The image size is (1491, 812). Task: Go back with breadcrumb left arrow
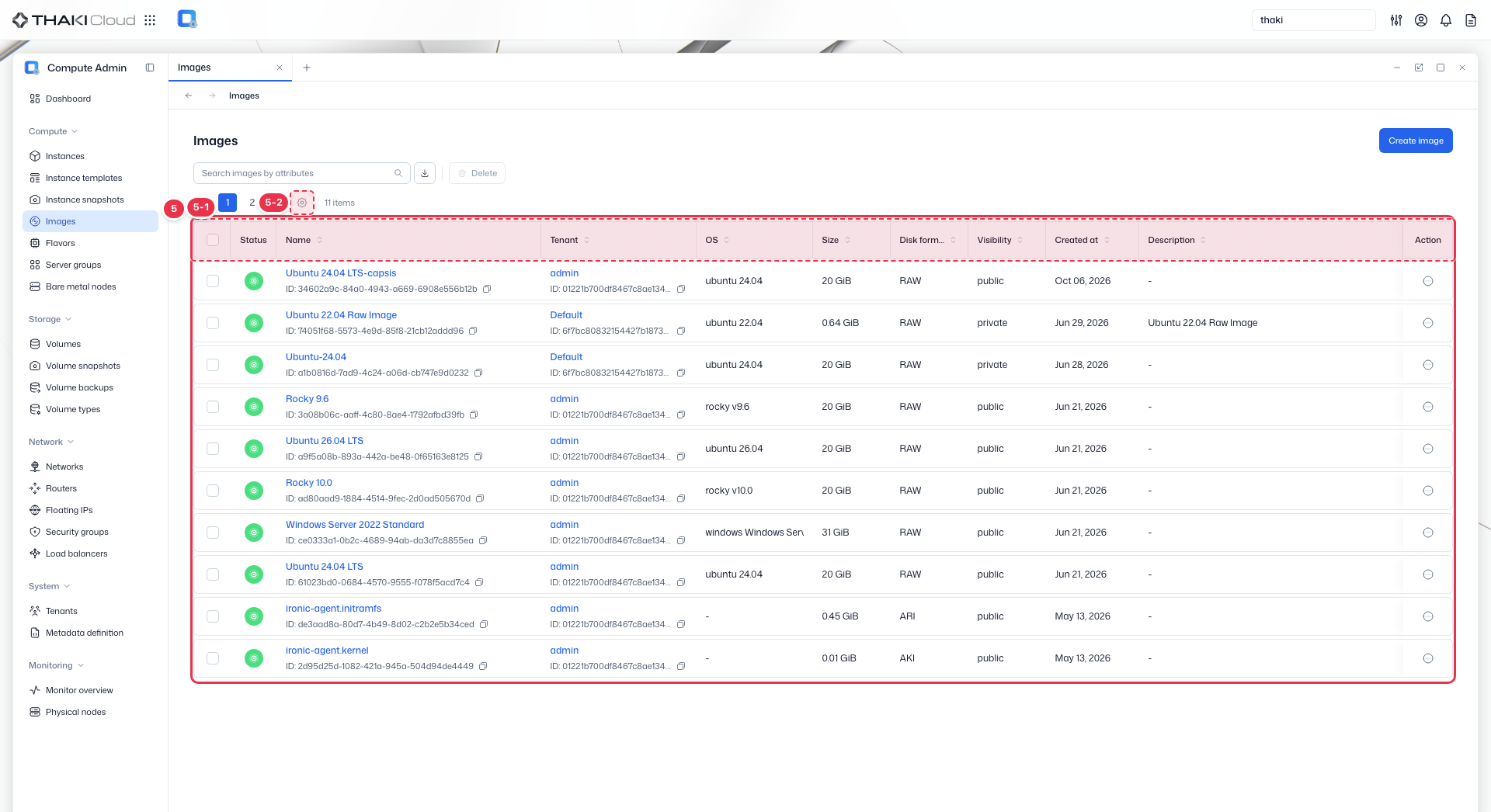[189, 95]
